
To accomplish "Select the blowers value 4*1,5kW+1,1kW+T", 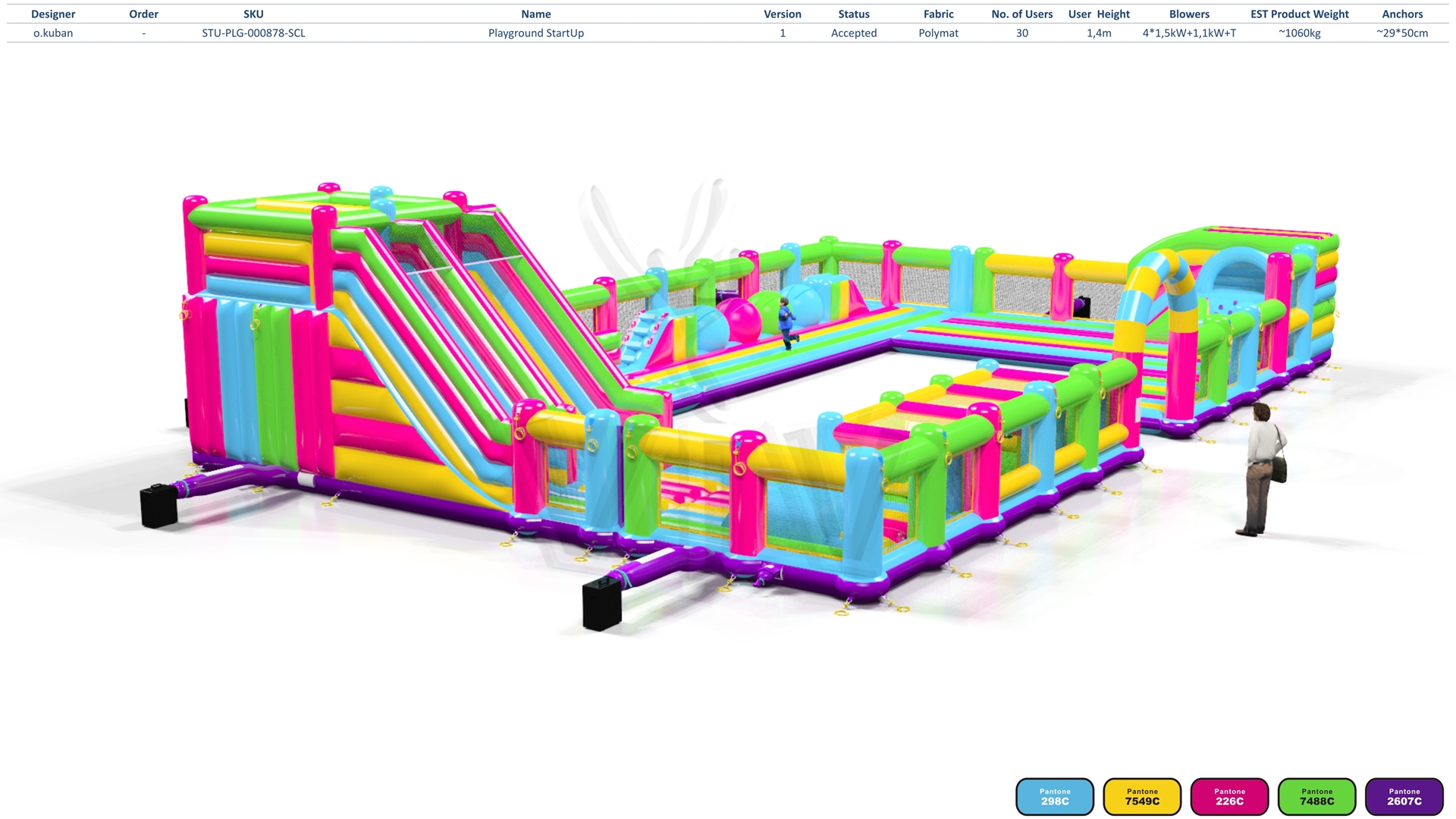I will click(x=1189, y=33).
